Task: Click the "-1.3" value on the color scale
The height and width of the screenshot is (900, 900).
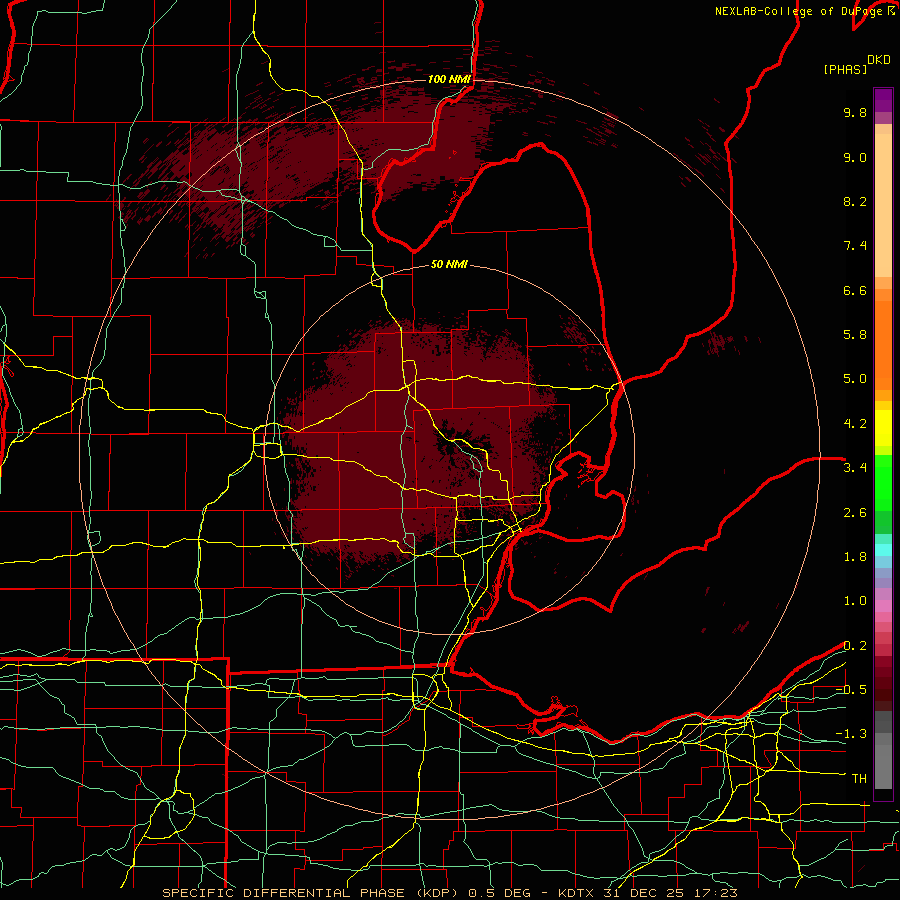Action: (851, 734)
